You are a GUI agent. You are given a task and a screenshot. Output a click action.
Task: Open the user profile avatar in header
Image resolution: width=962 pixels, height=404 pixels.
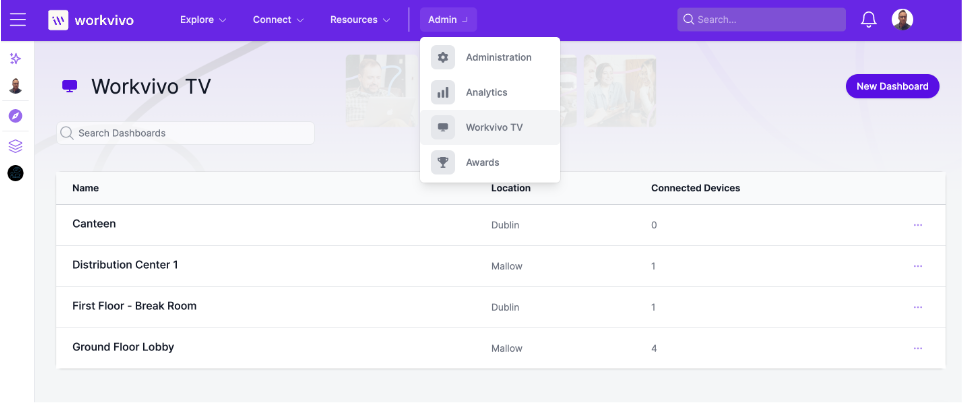click(902, 20)
